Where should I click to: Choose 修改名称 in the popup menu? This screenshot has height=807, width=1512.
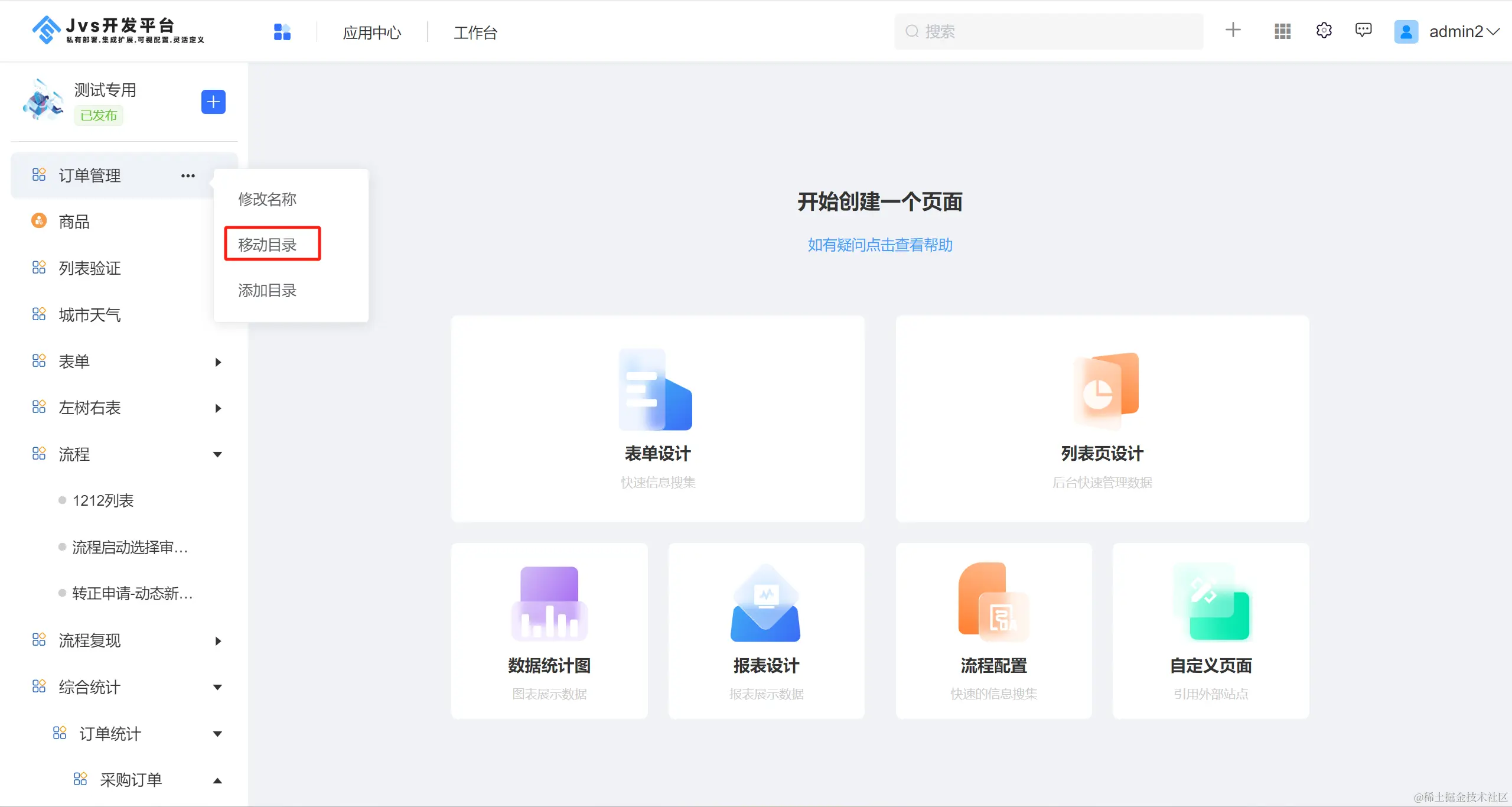pos(268,199)
